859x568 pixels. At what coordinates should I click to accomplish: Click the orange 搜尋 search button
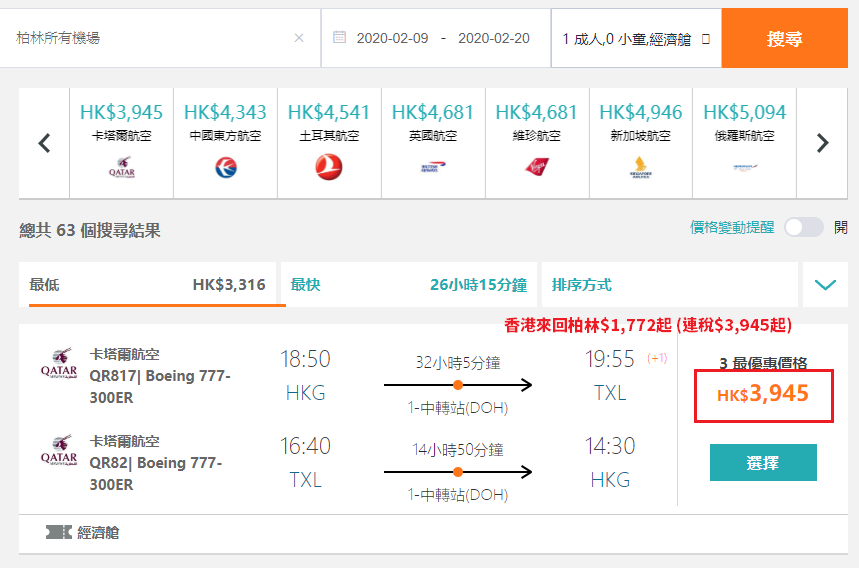pos(784,38)
